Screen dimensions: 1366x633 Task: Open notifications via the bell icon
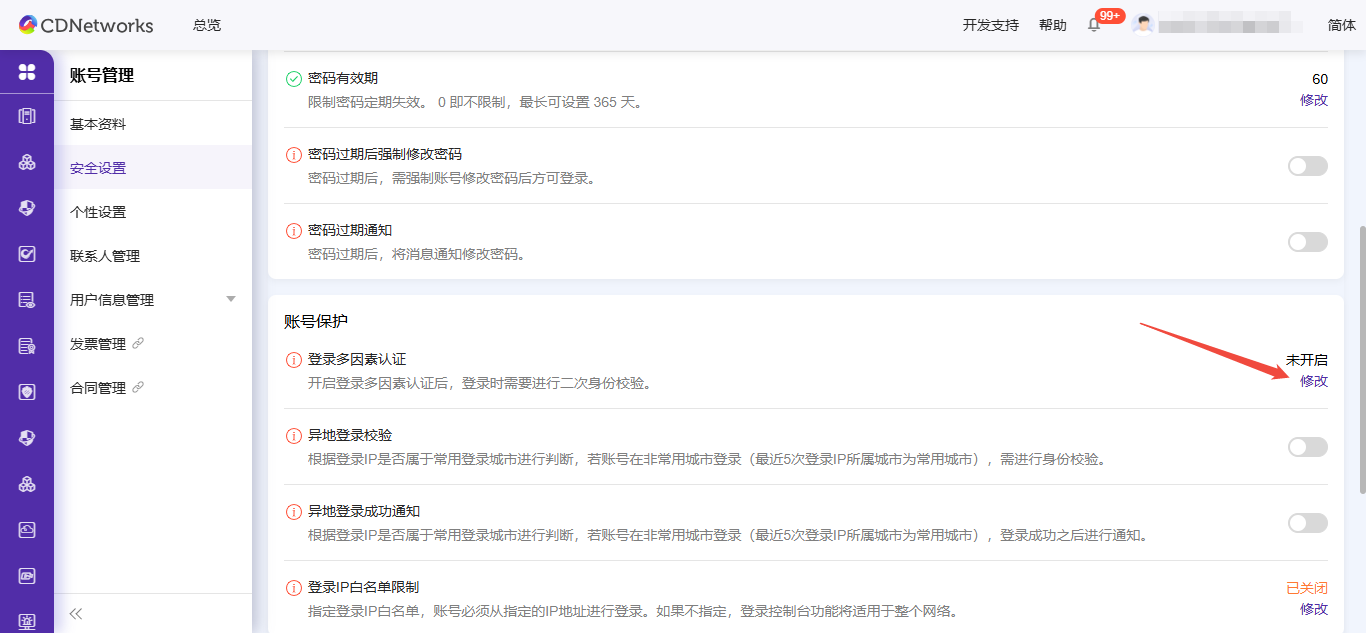[1093, 24]
